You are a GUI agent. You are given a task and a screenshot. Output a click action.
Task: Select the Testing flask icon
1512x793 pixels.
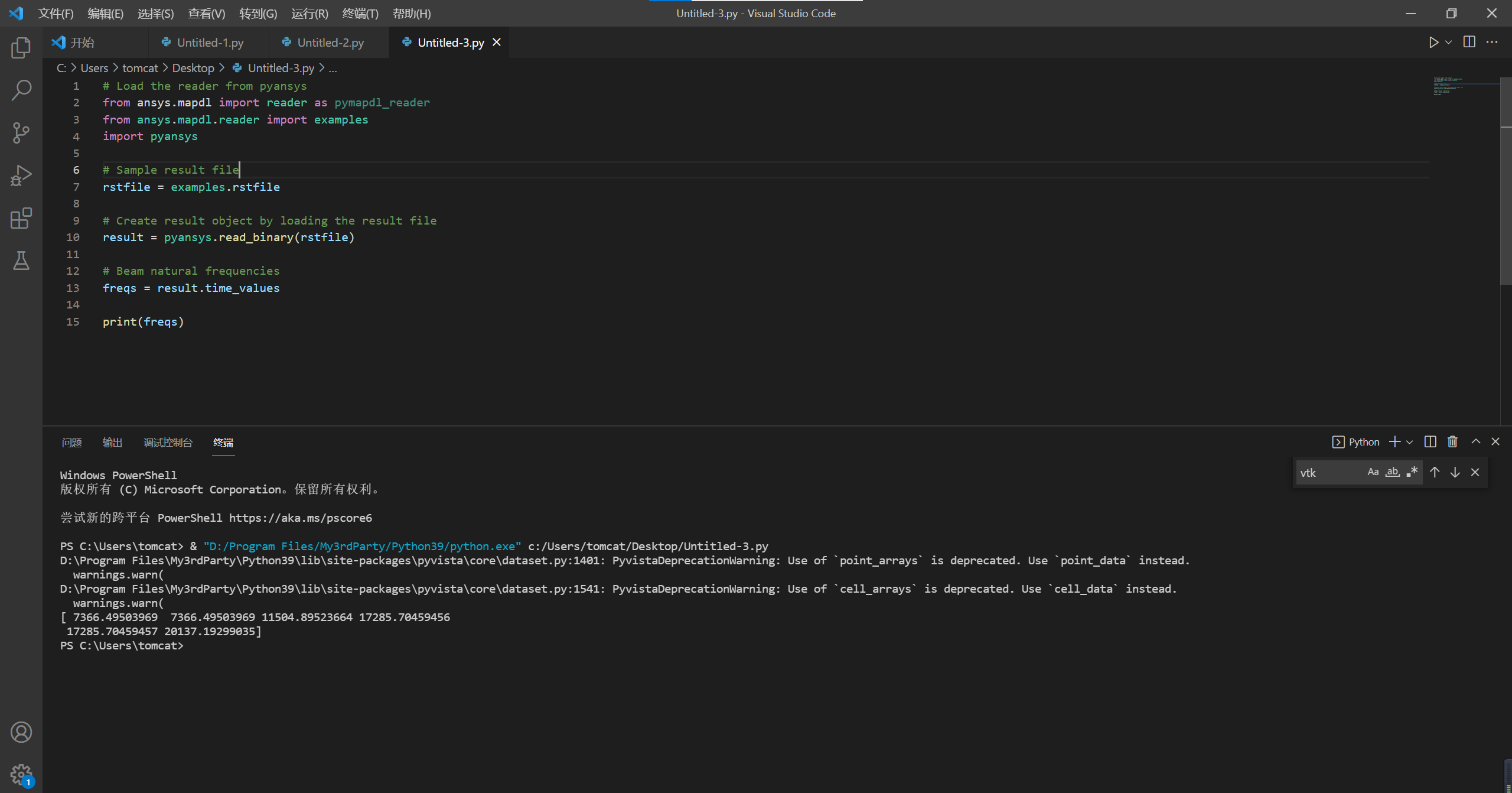[21, 261]
